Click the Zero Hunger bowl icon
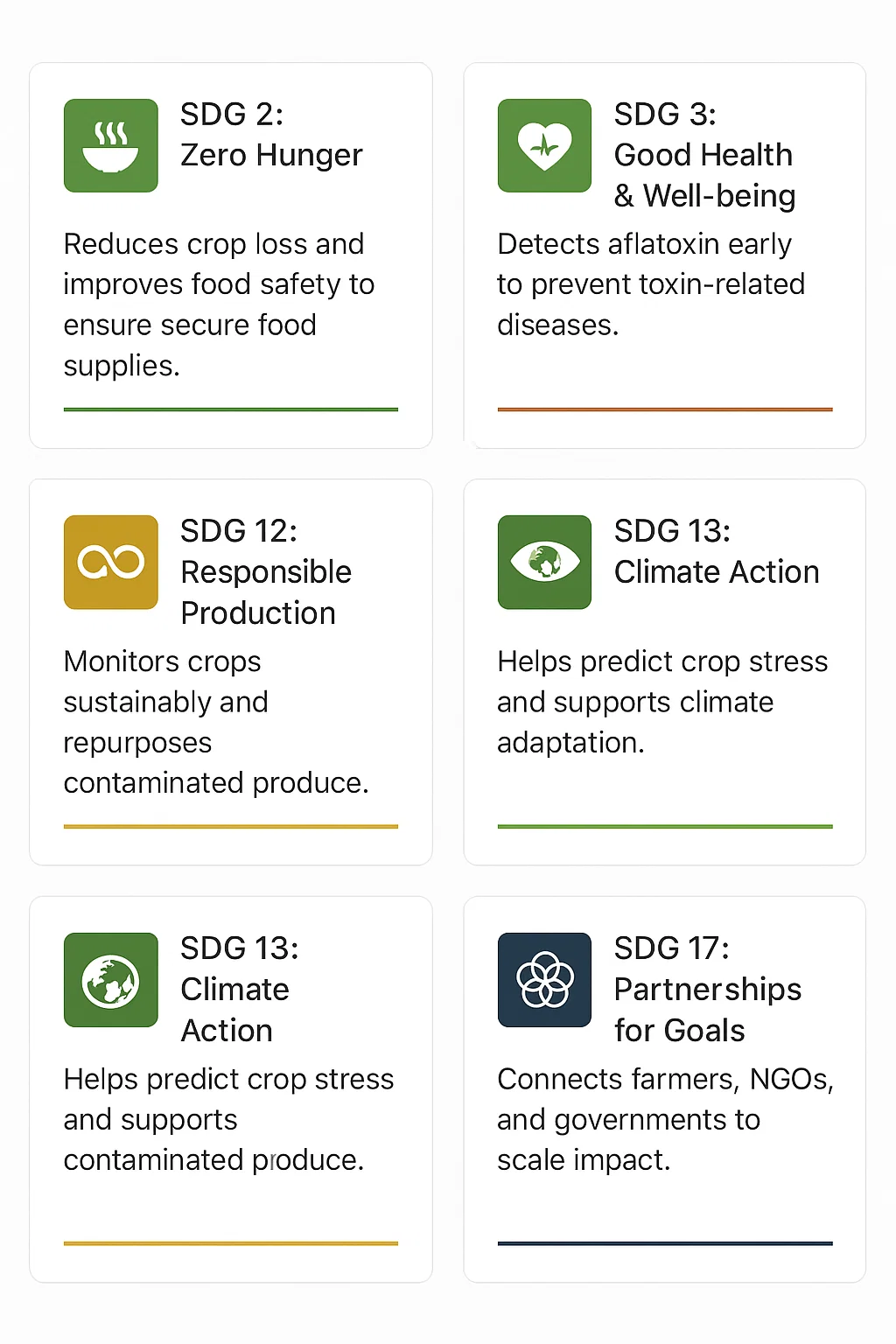The width and height of the screenshot is (896, 1344). click(111, 145)
